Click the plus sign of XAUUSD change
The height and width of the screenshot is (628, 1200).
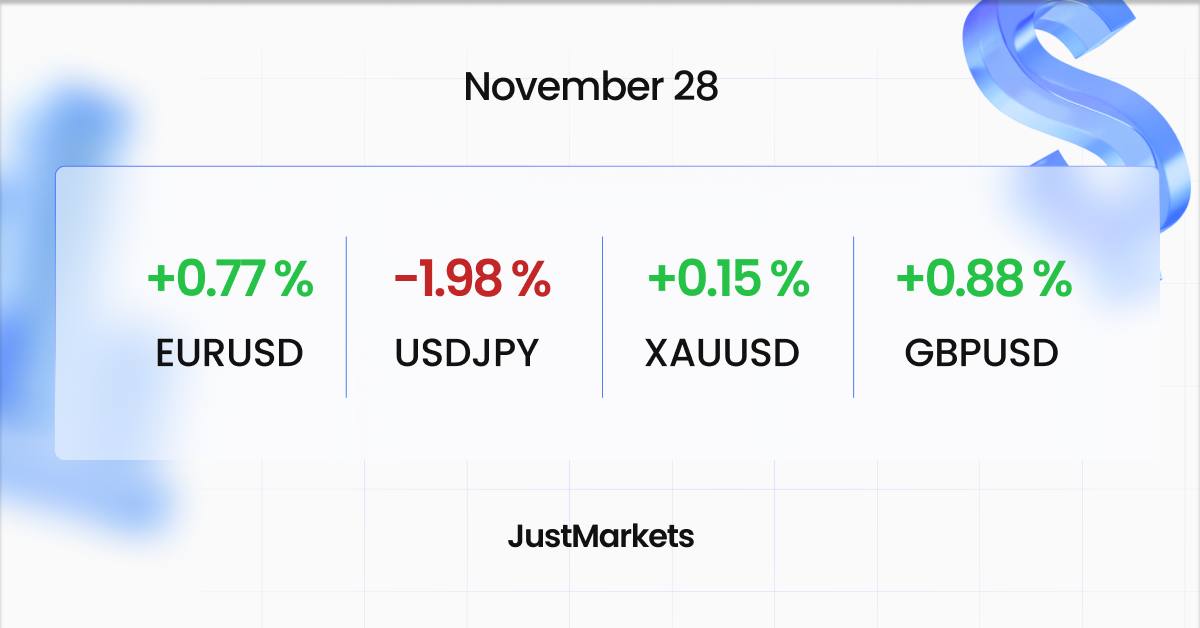click(660, 281)
